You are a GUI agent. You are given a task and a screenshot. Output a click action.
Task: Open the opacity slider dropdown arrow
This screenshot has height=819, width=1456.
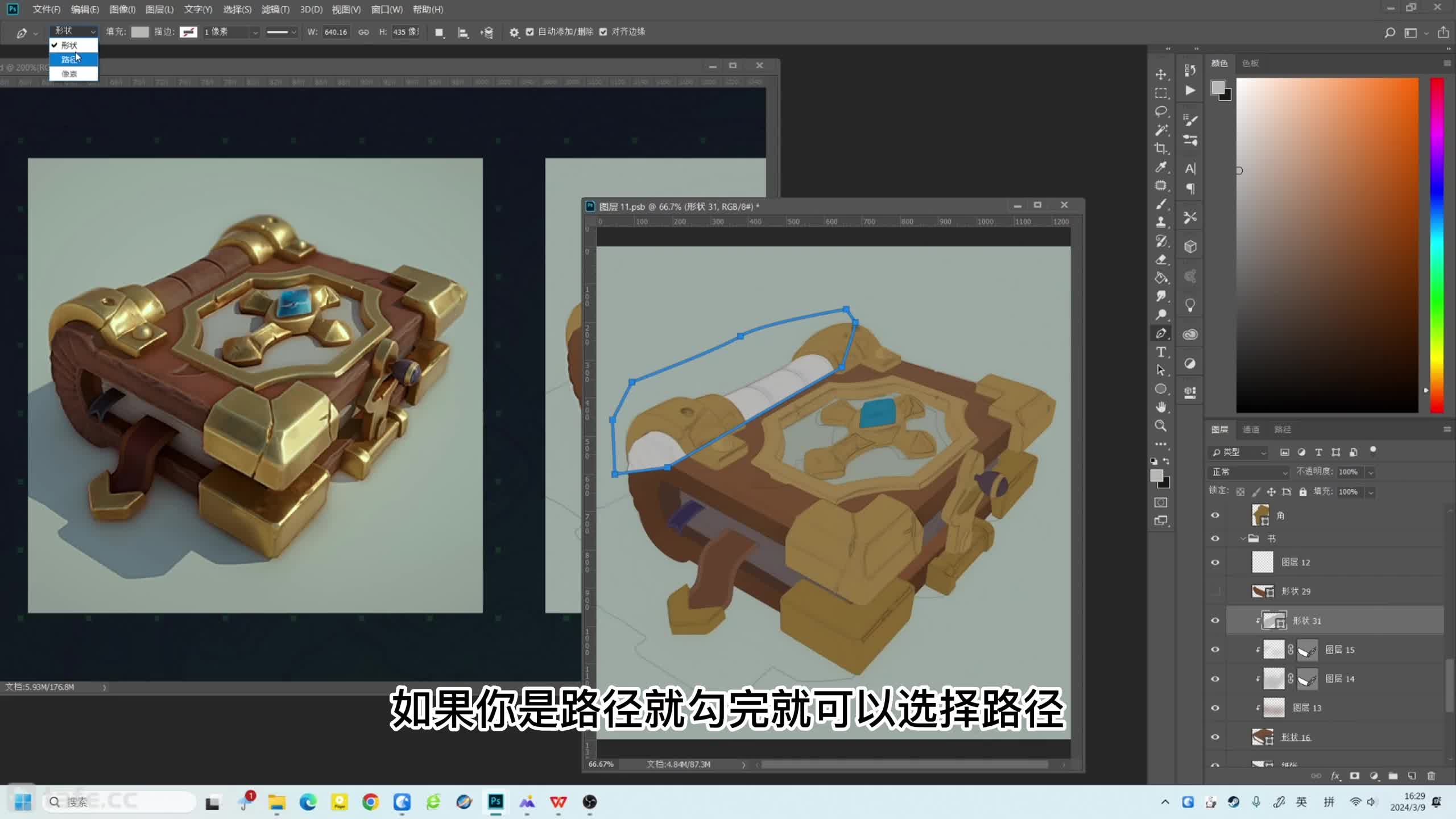click(x=1371, y=473)
